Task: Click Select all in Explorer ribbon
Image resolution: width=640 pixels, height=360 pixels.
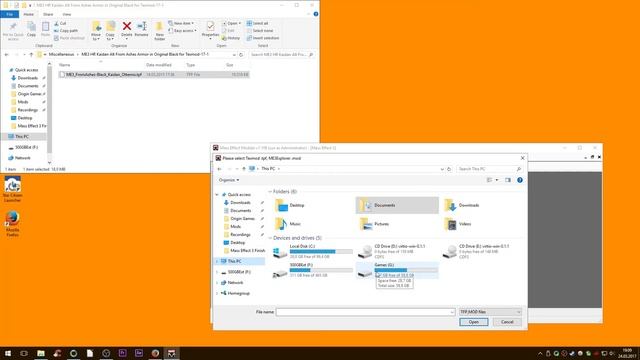Action: pyautogui.click(x=258, y=23)
